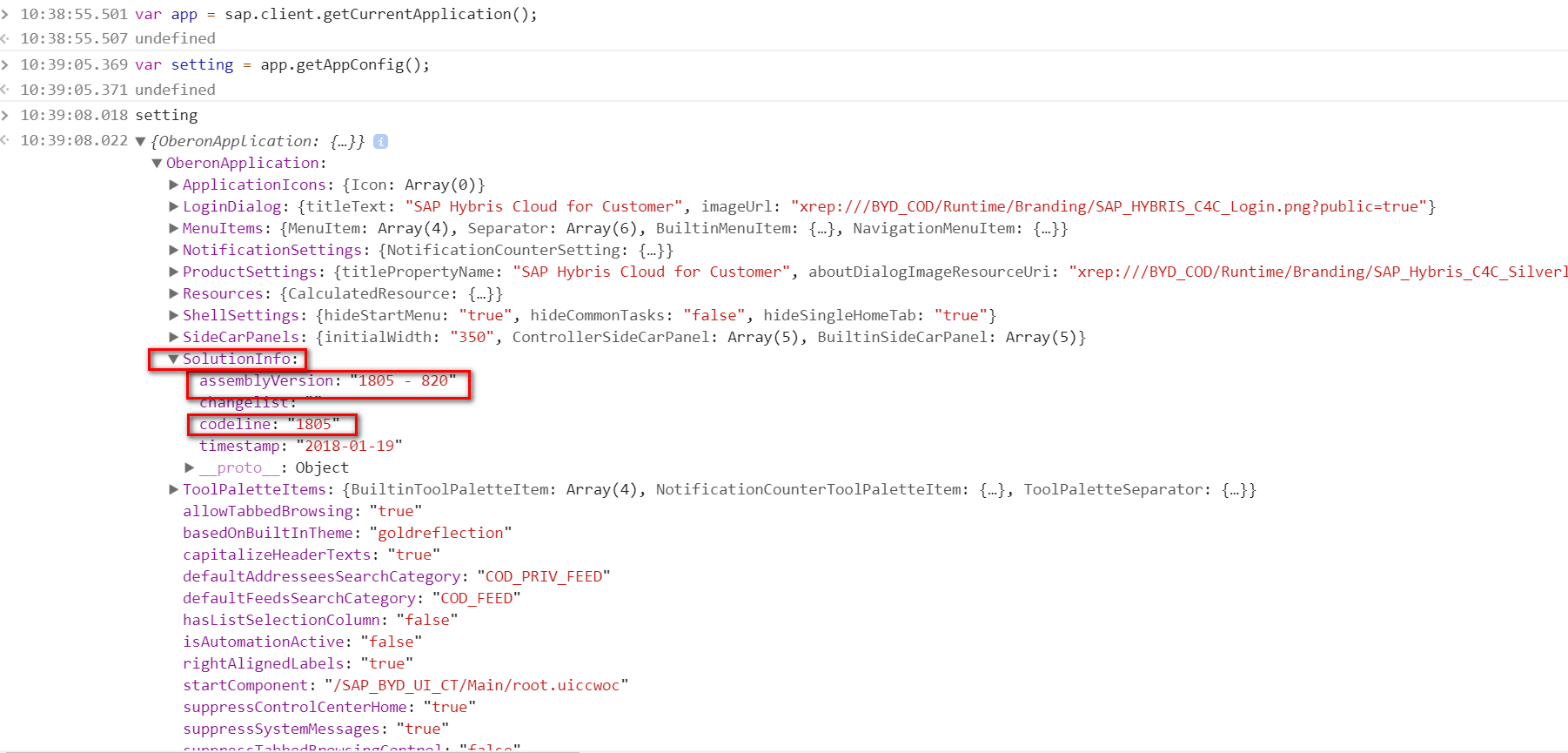This screenshot has width=1568, height=753.
Task: Click the isAutomationActive property
Action: coord(264,642)
